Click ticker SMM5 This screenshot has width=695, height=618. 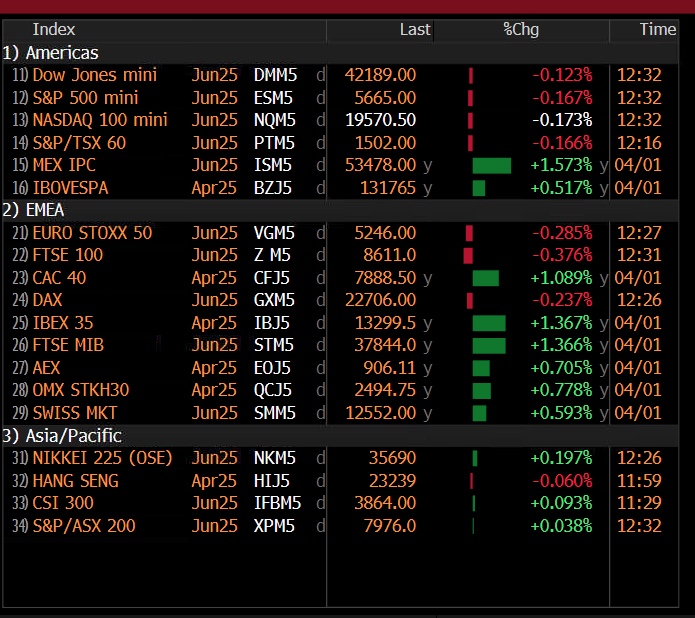tap(274, 414)
